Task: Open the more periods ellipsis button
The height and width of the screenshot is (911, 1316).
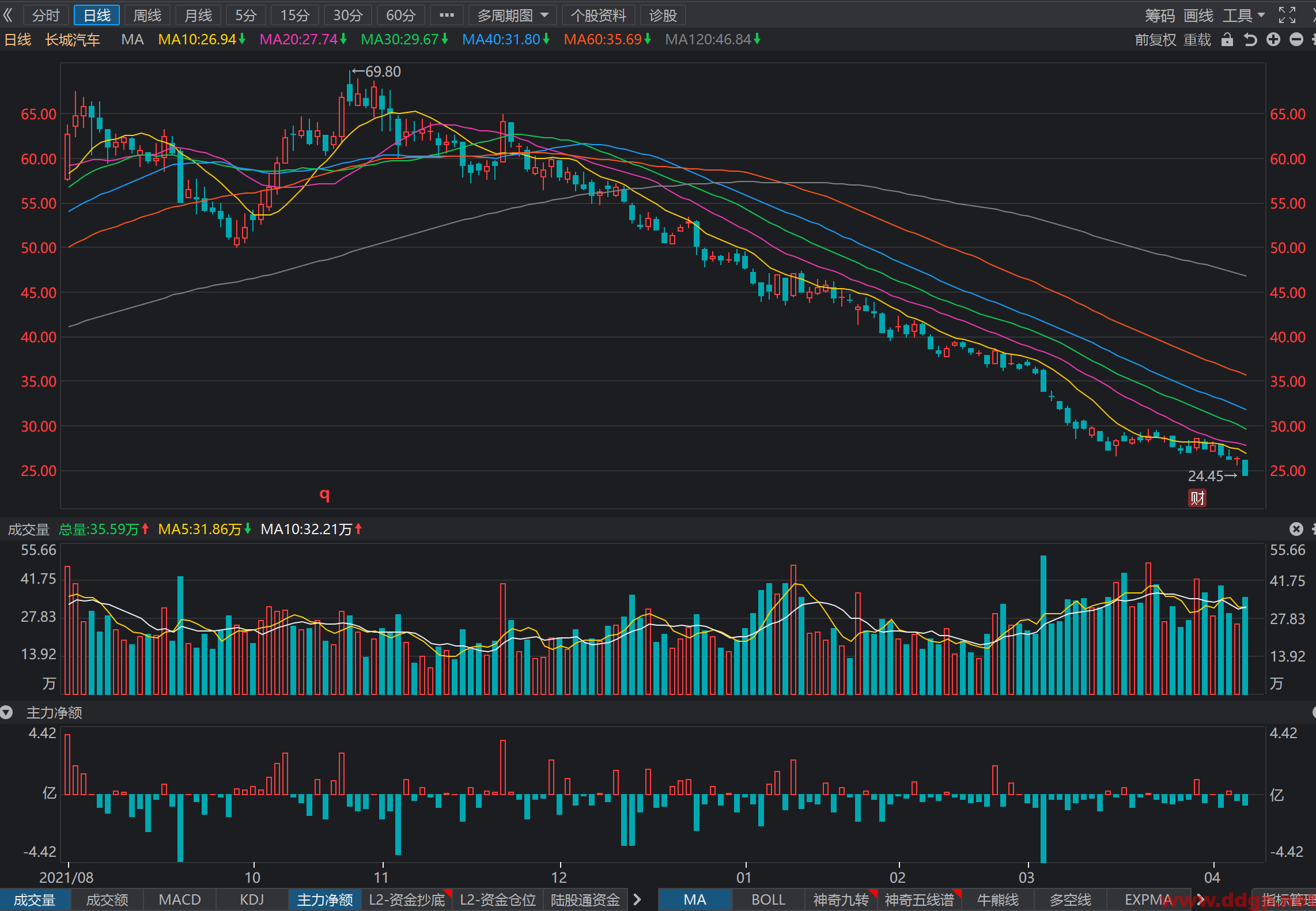Action: [x=447, y=15]
